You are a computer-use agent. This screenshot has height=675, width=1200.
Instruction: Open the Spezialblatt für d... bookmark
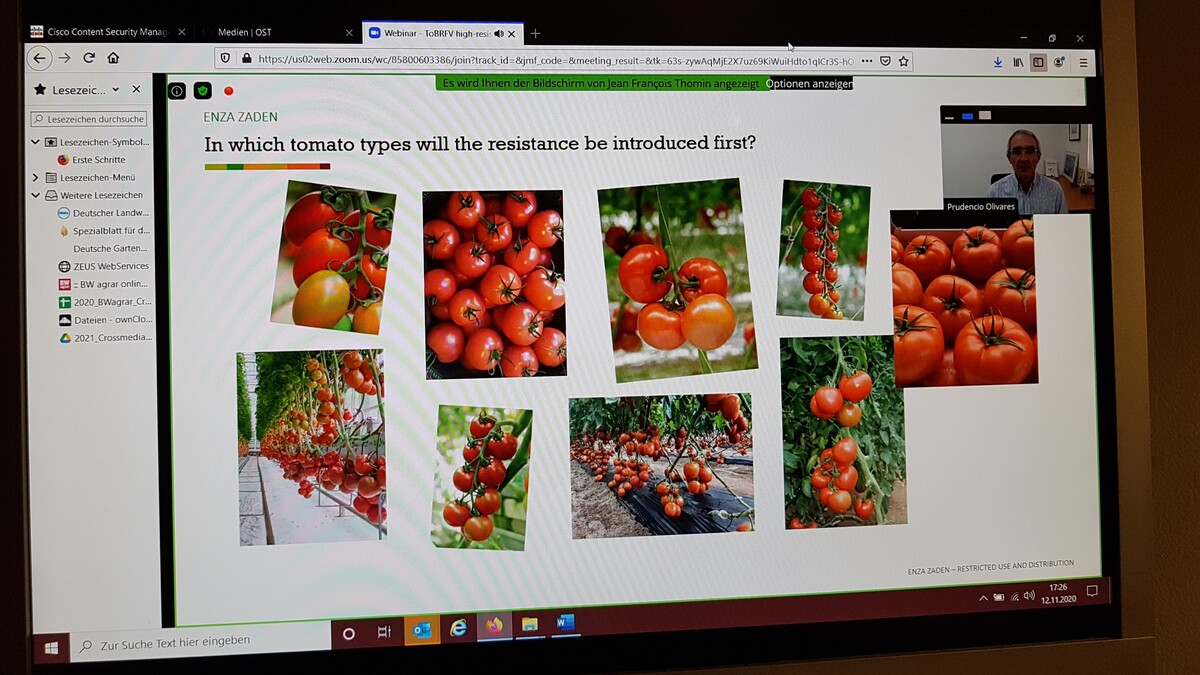pos(104,231)
